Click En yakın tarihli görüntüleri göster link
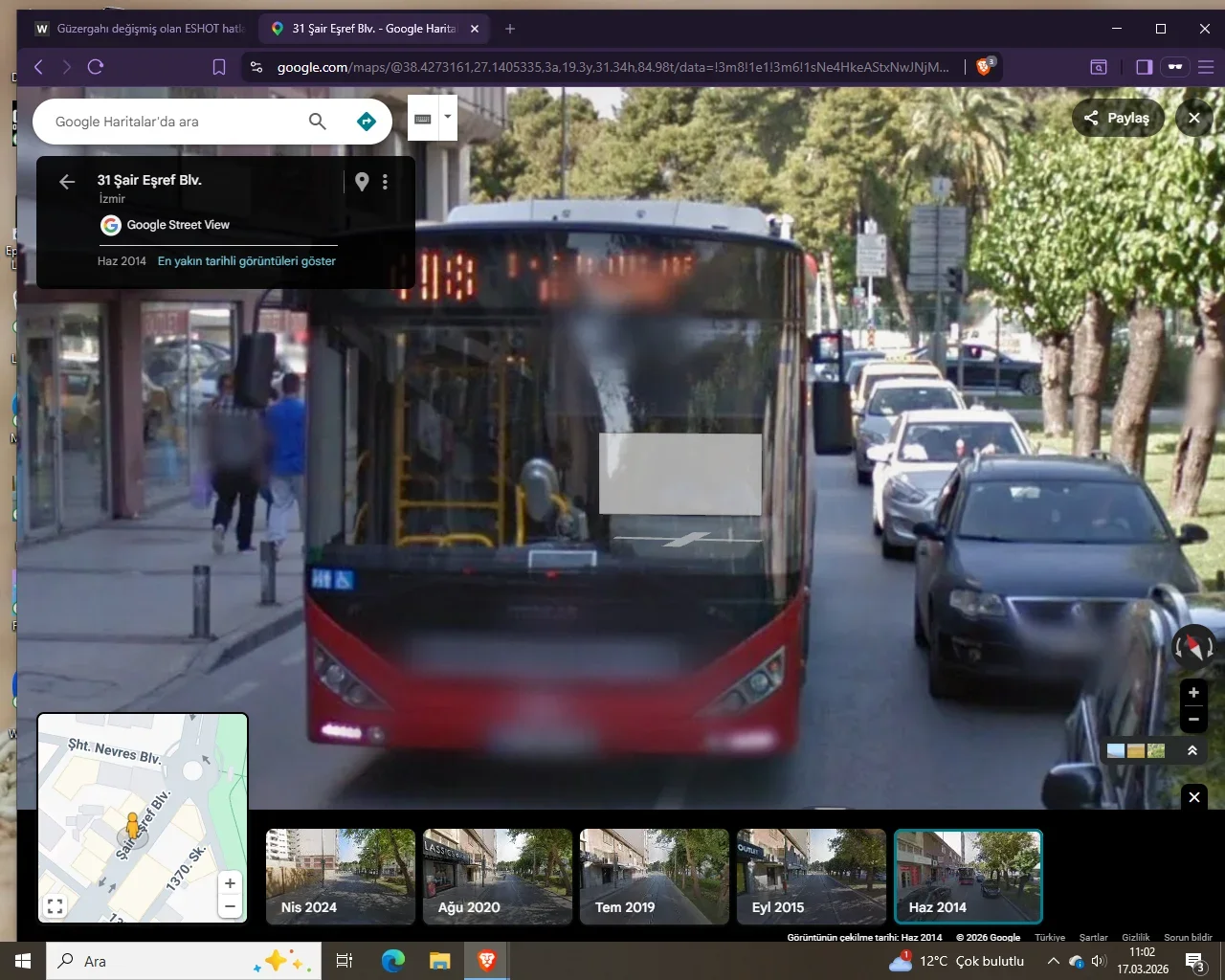The height and width of the screenshot is (980, 1225). tap(247, 261)
